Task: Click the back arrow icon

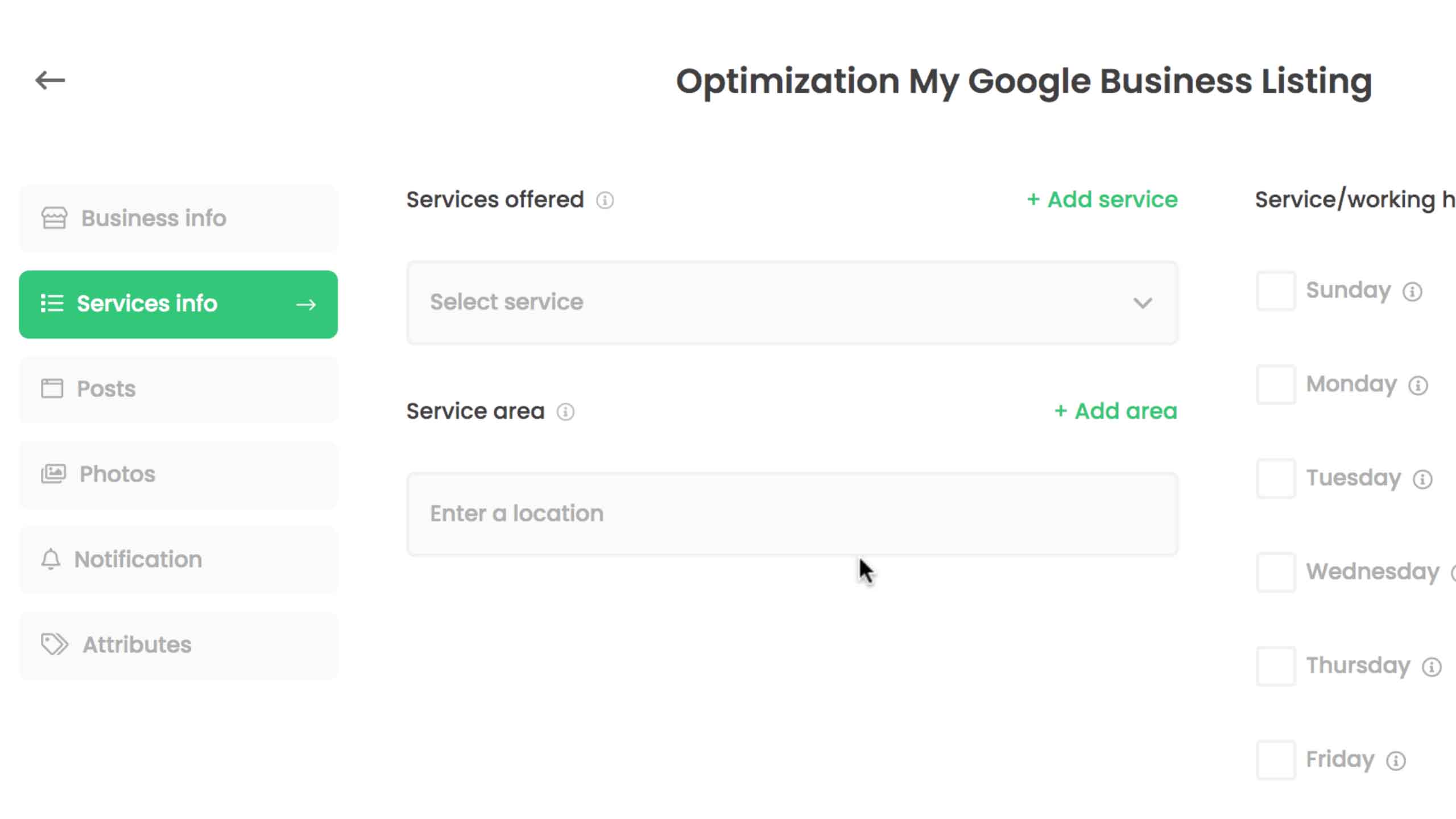Action: coord(50,80)
